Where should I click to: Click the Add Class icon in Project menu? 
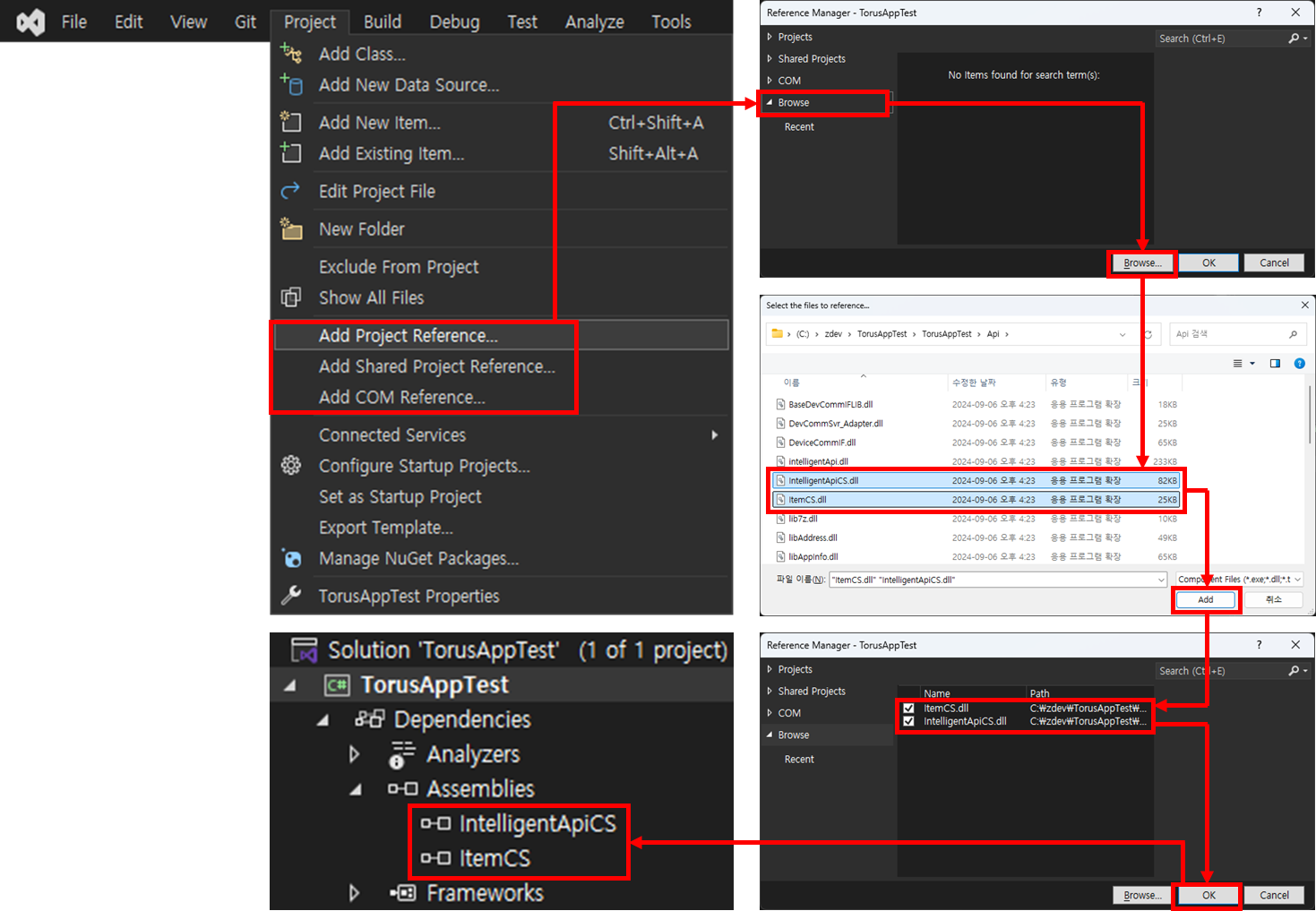(291, 54)
